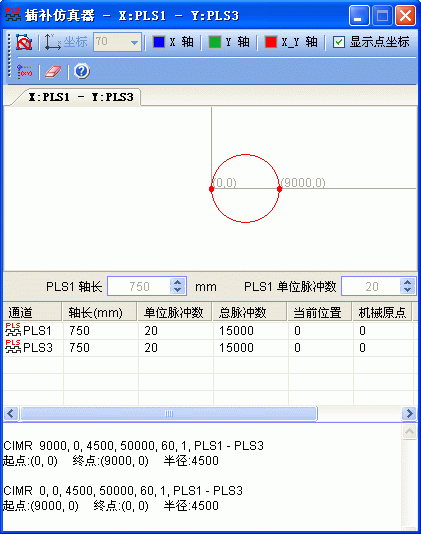The width and height of the screenshot is (421, 534).
Task: Click the 轴长(mm) column header
Action: coord(100,312)
